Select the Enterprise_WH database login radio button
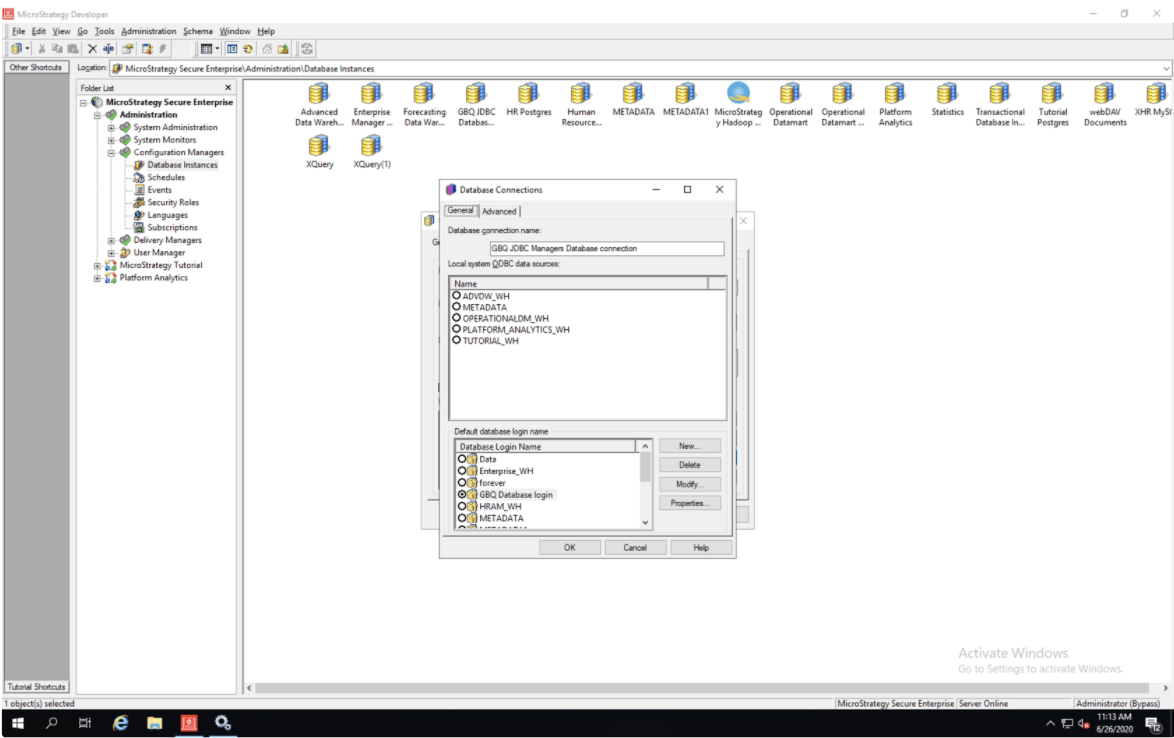This screenshot has height=738, width=1174. 462,471
